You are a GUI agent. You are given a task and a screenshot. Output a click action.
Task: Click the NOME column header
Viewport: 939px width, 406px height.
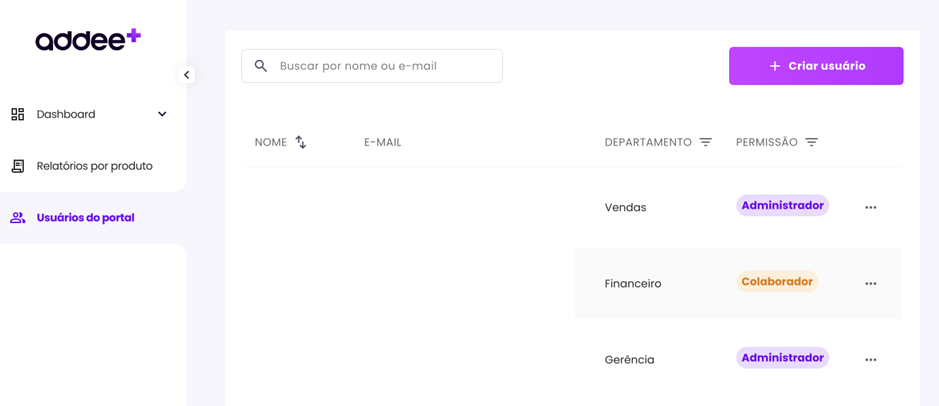tap(271, 143)
